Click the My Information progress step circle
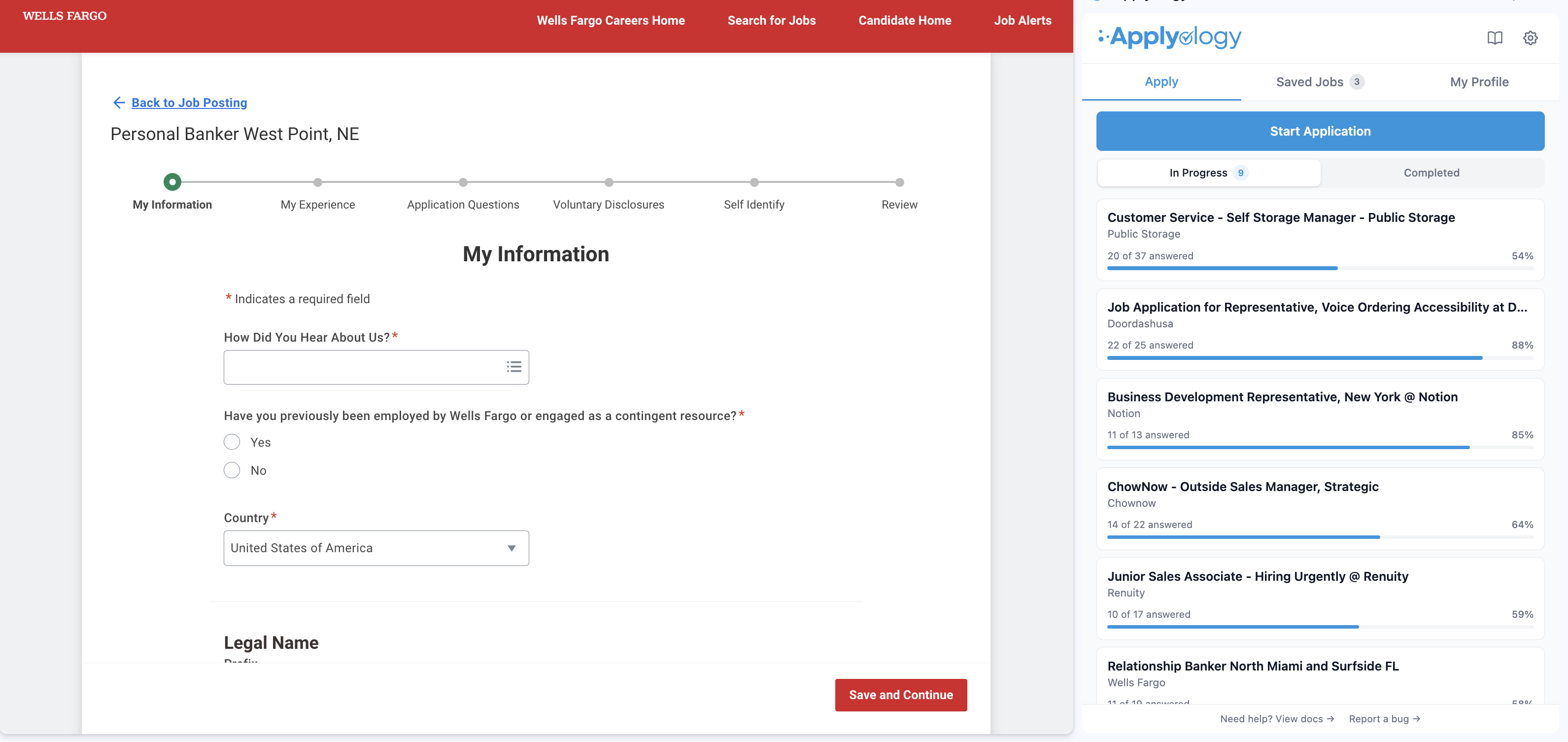This screenshot has width=1568, height=742. [172, 182]
